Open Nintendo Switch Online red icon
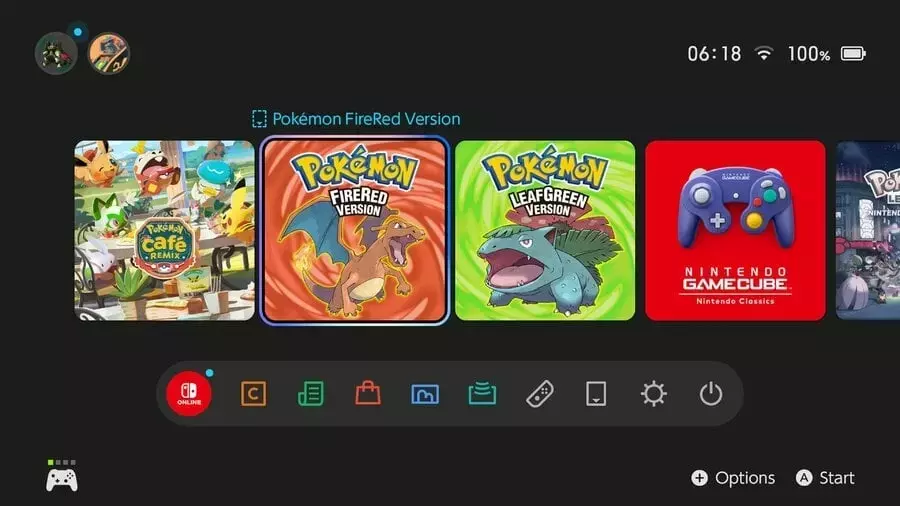The height and width of the screenshot is (506, 900). click(189, 394)
